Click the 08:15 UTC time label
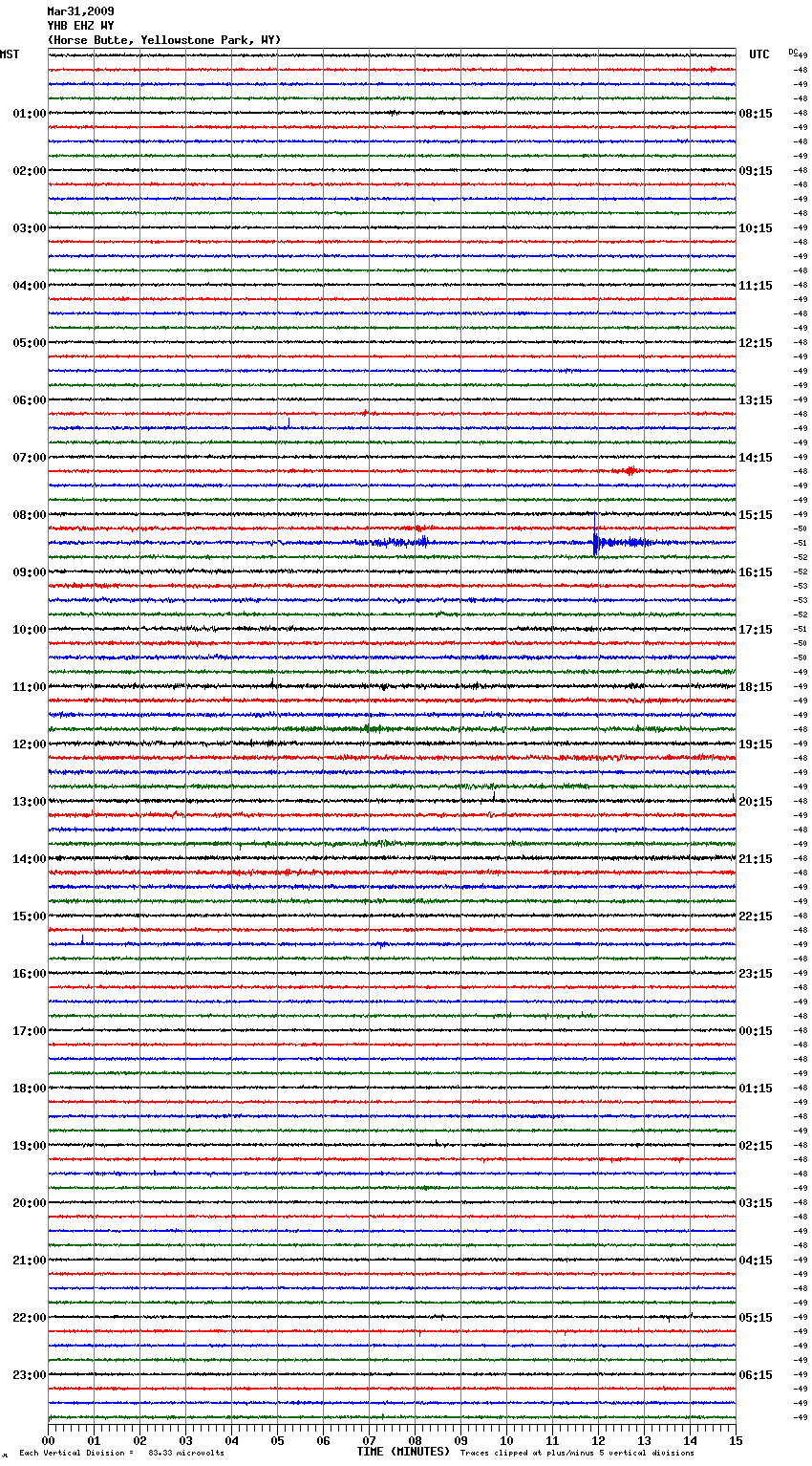The height and width of the screenshot is (1466, 812). tap(756, 114)
